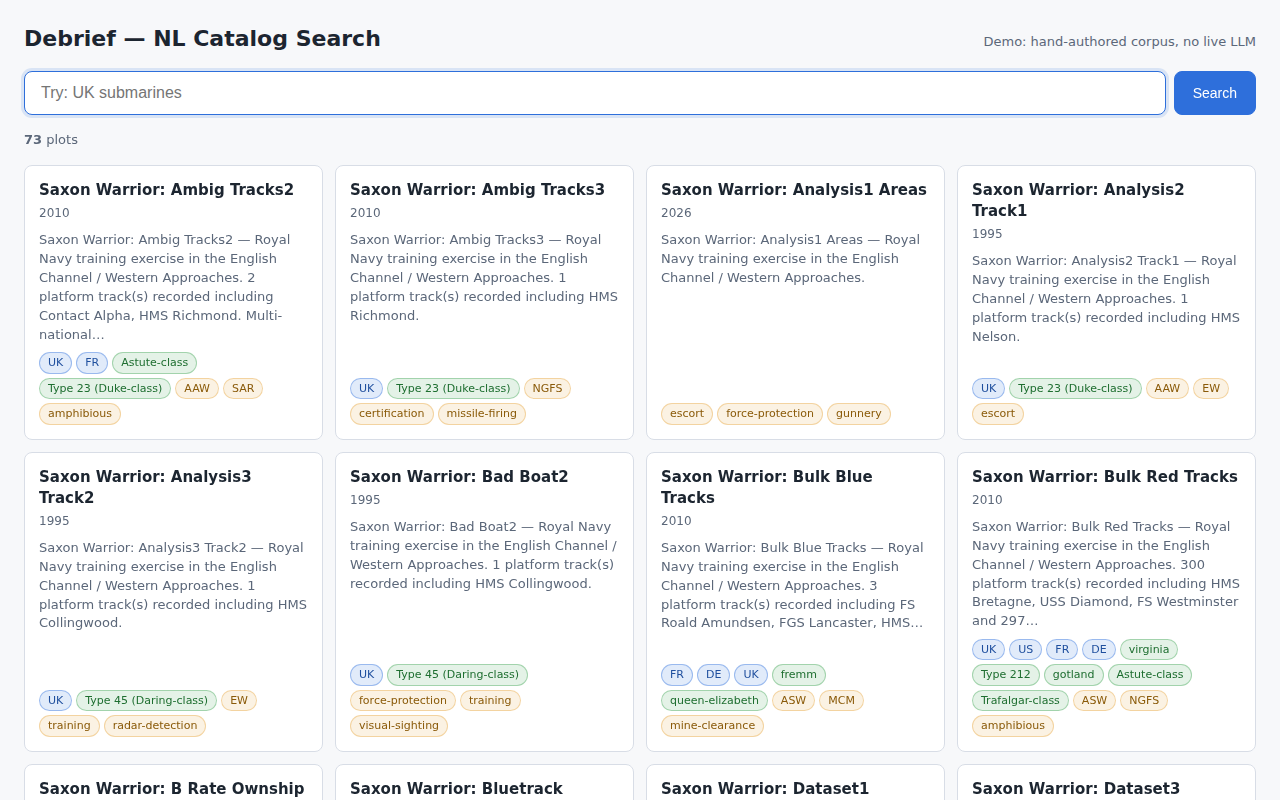Screen dimensions: 1280x800
Task: Select the mine-clearance tag
Action: pyautogui.click(x=712, y=726)
